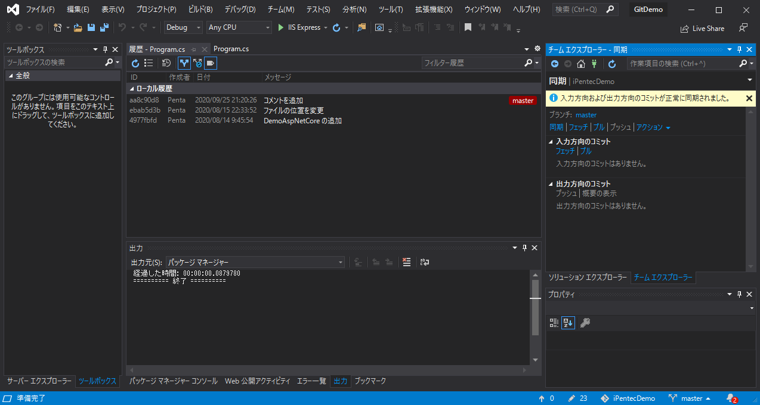This screenshot has width=760, height=405.
Task: Refresh the Program.cs history view
Action: (135, 63)
